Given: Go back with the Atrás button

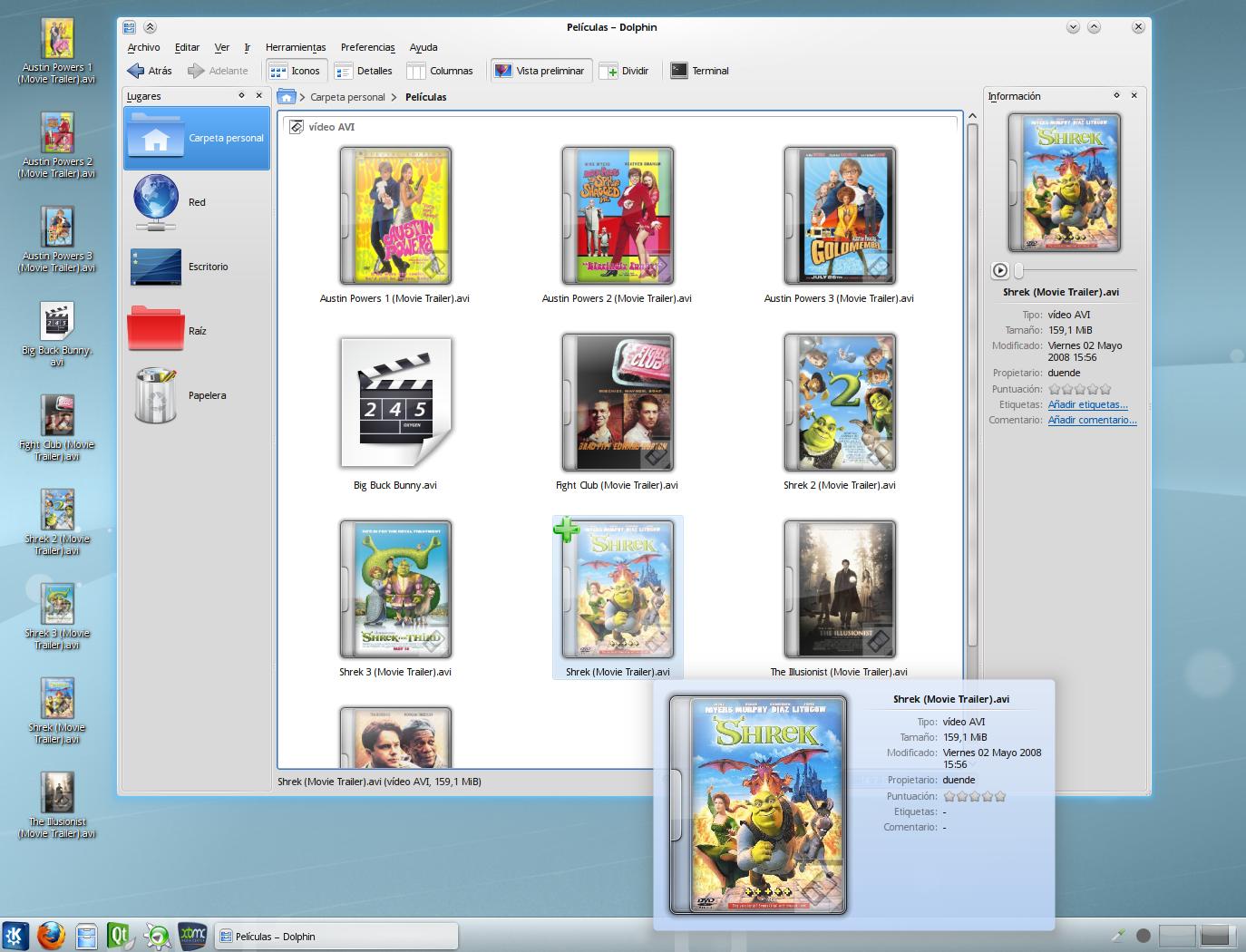Looking at the screenshot, I should tap(150, 71).
